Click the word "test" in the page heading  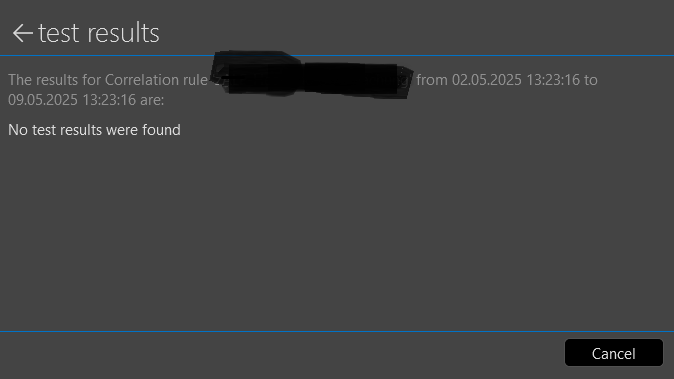coord(58,34)
